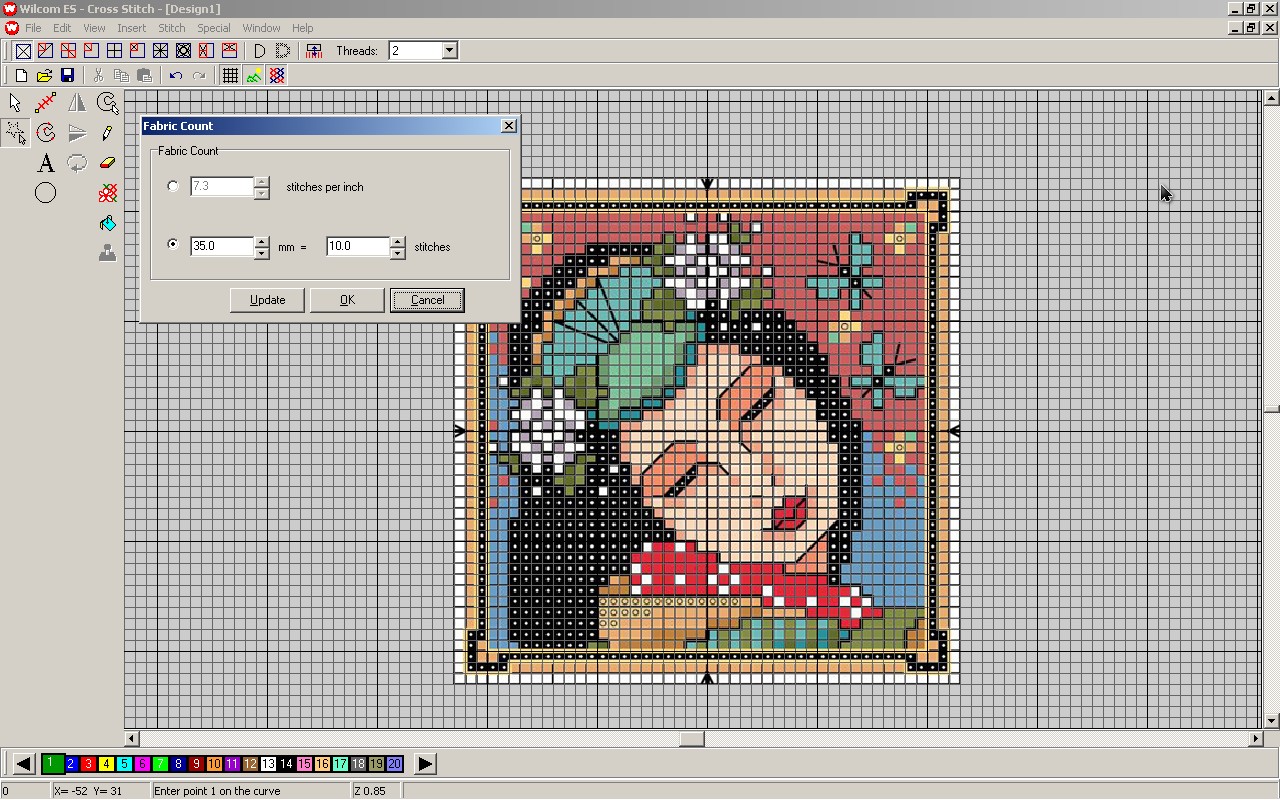1280x800 pixels.
Task: Click the open folder icon
Action: tap(44, 76)
